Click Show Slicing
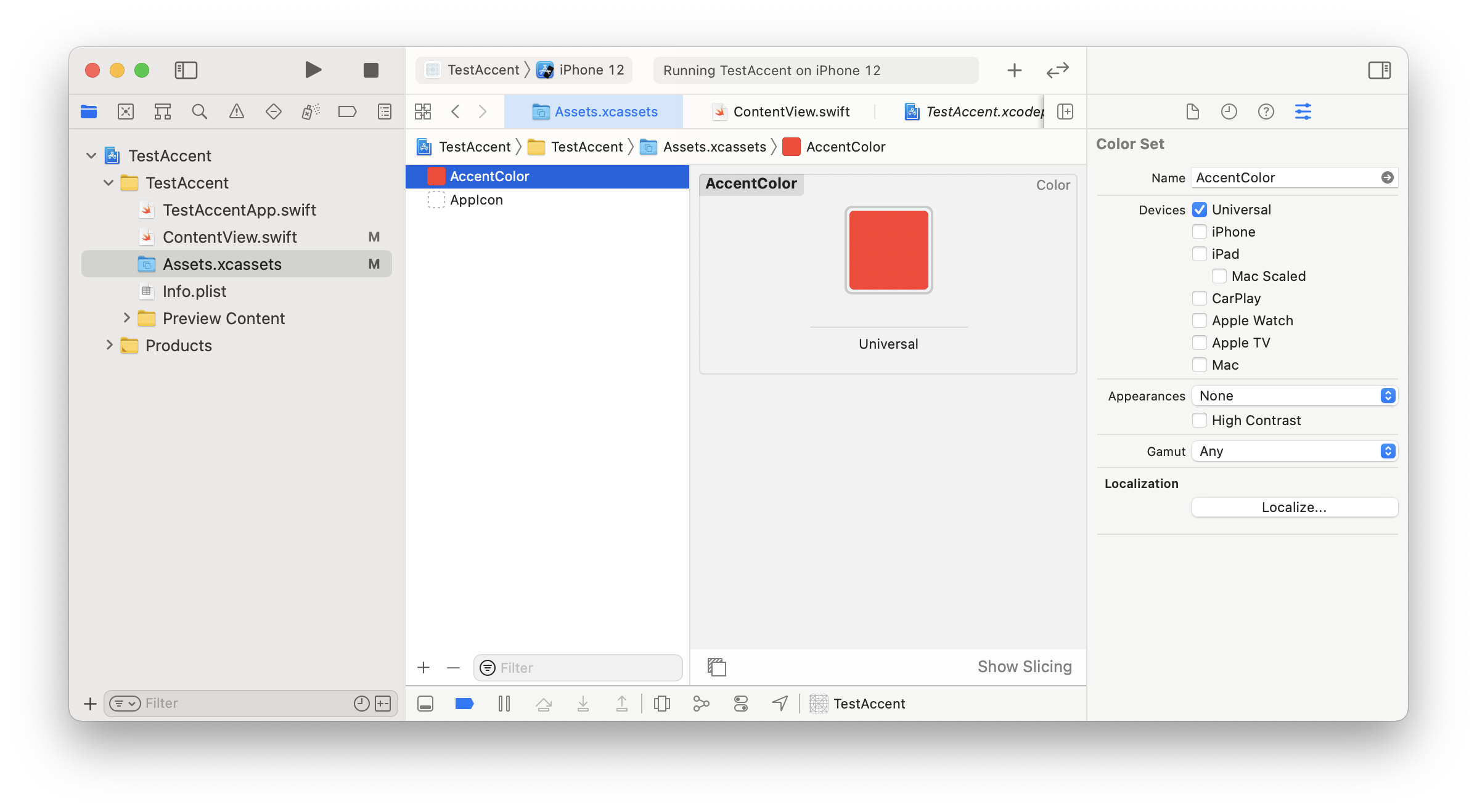The width and height of the screenshot is (1477, 812). 1024,667
